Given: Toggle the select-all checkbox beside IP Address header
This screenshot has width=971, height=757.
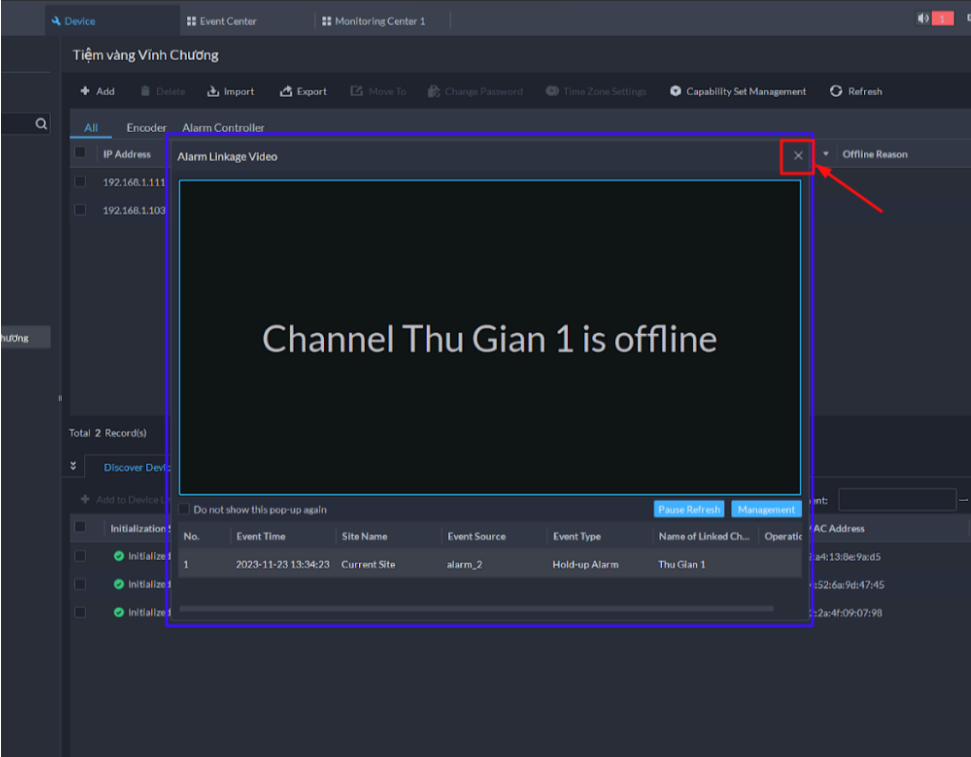Looking at the screenshot, I should (80, 152).
